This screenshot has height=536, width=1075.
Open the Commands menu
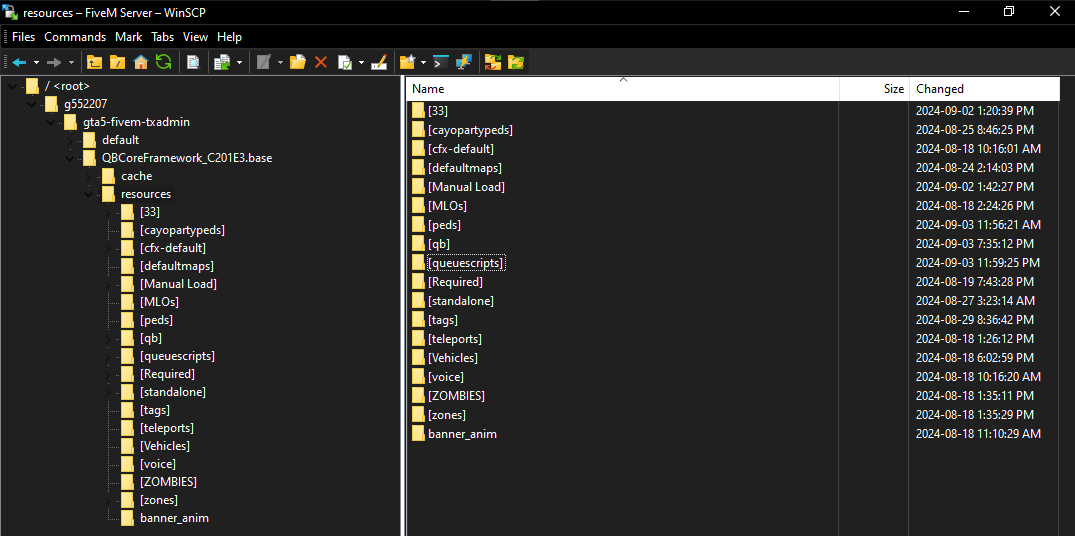point(75,37)
